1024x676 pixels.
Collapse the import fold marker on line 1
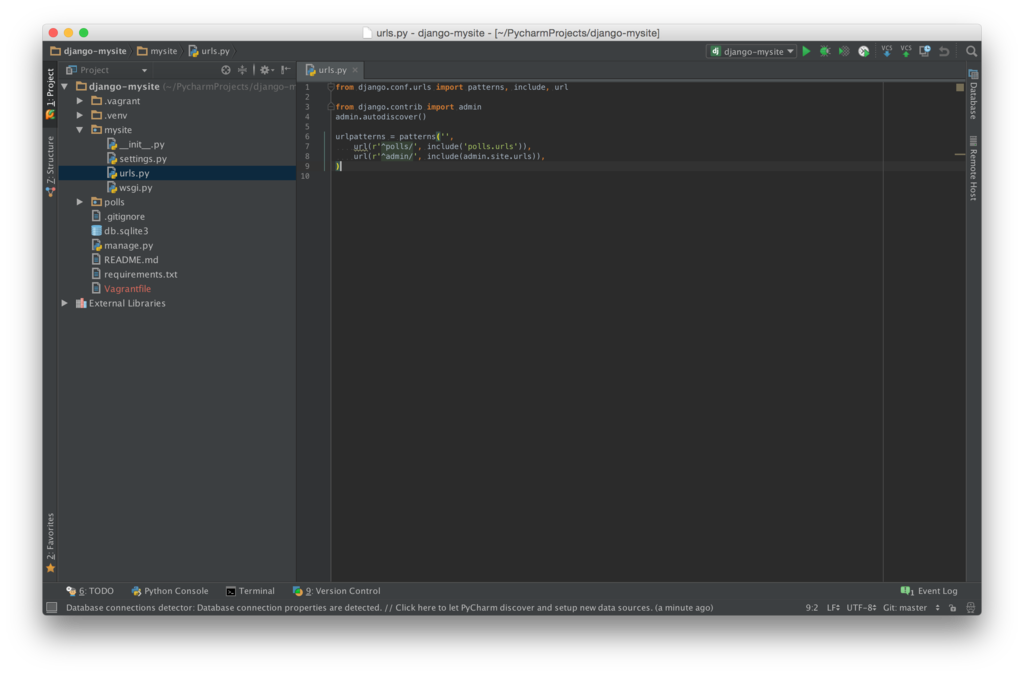coord(330,87)
